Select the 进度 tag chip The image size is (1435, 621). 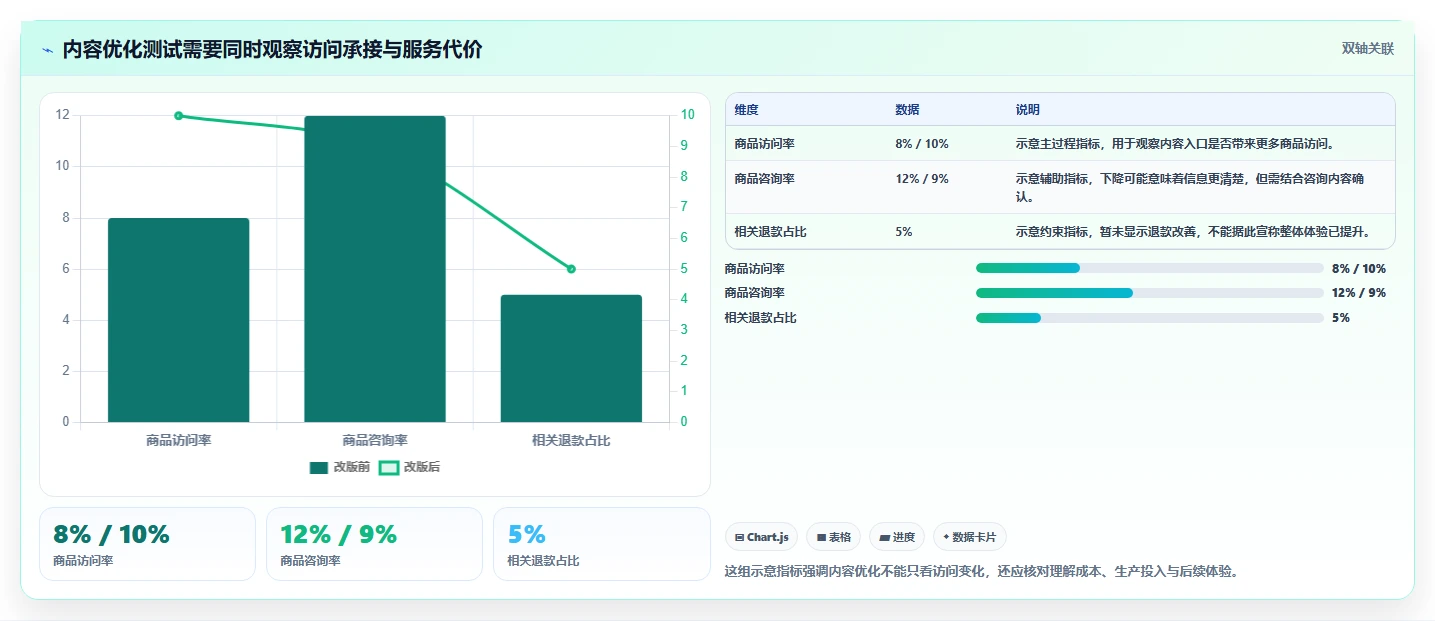(897, 537)
